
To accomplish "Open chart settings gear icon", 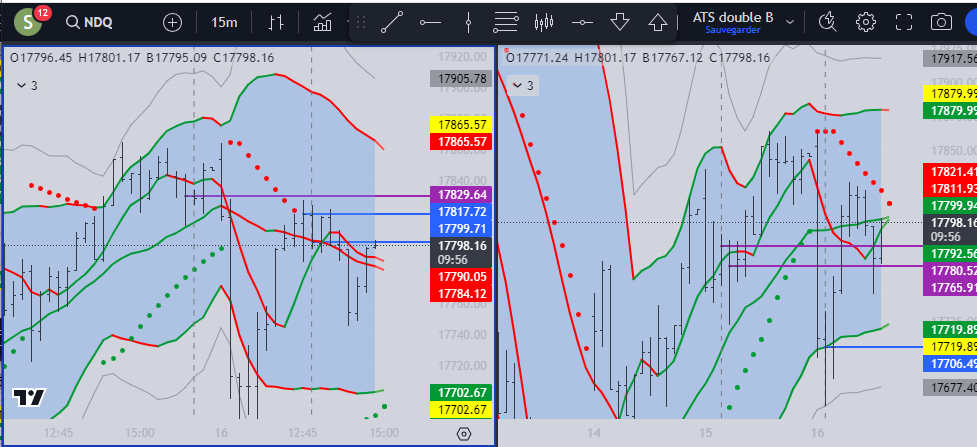I will (x=865, y=22).
